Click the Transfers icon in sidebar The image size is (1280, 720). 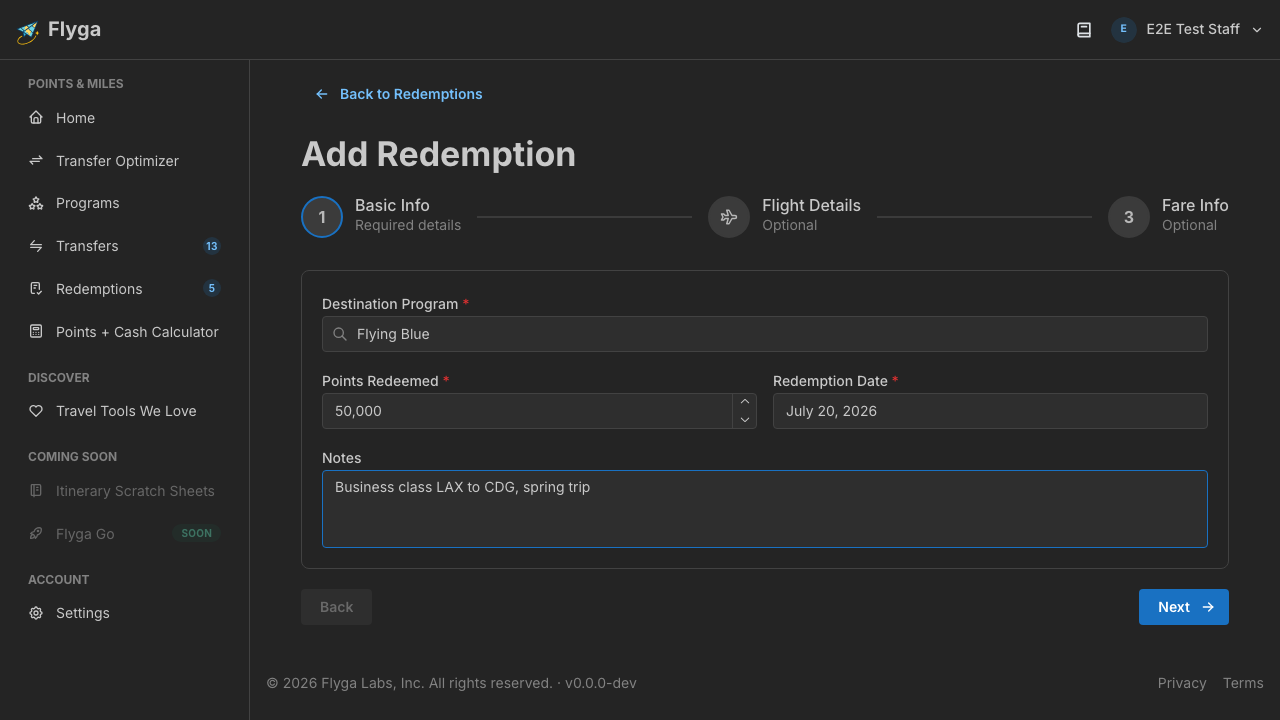pos(36,246)
